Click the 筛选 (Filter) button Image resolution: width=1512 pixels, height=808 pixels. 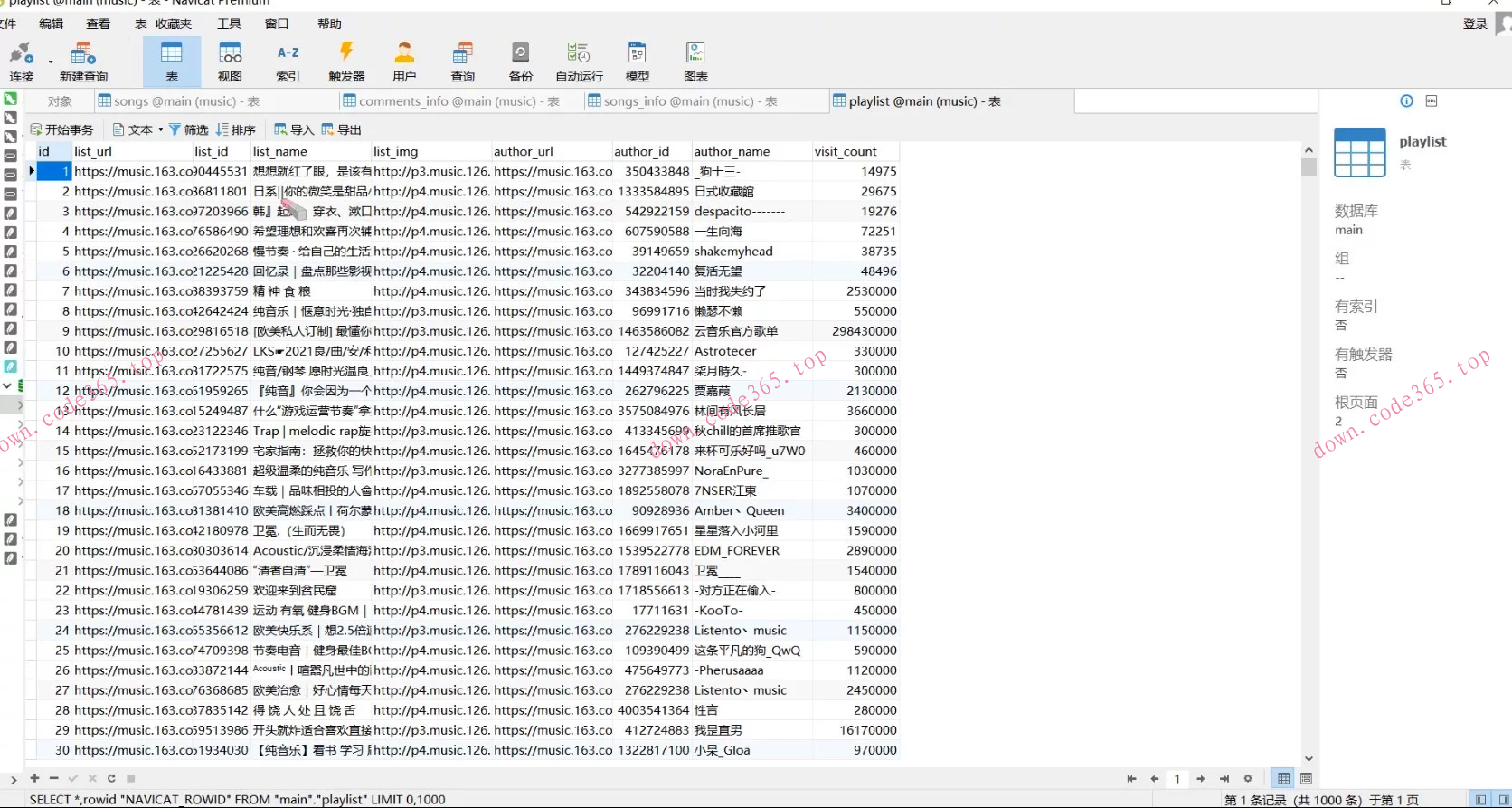(188, 129)
